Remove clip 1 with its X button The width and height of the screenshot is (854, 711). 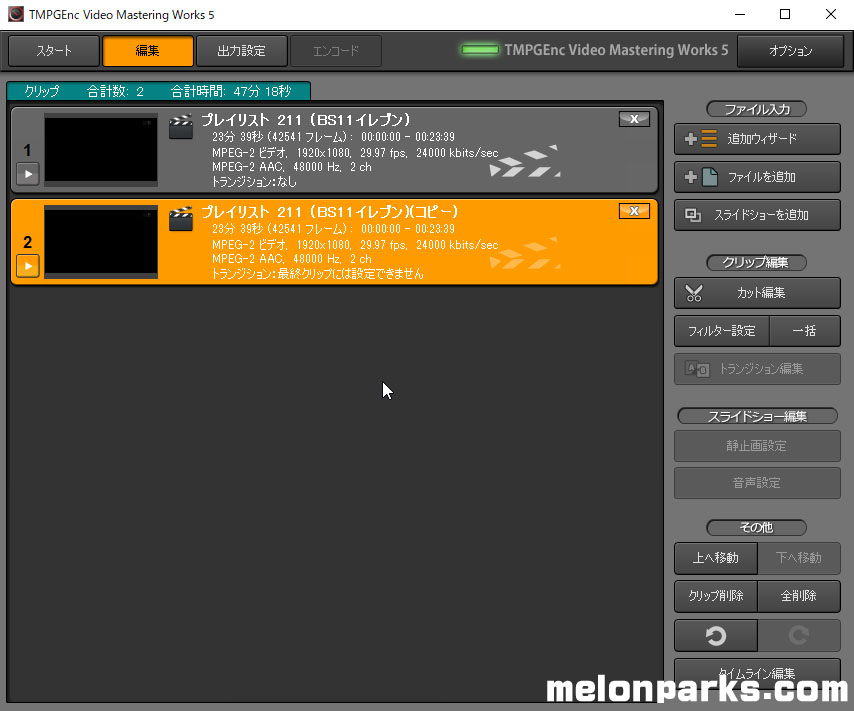point(634,119)
